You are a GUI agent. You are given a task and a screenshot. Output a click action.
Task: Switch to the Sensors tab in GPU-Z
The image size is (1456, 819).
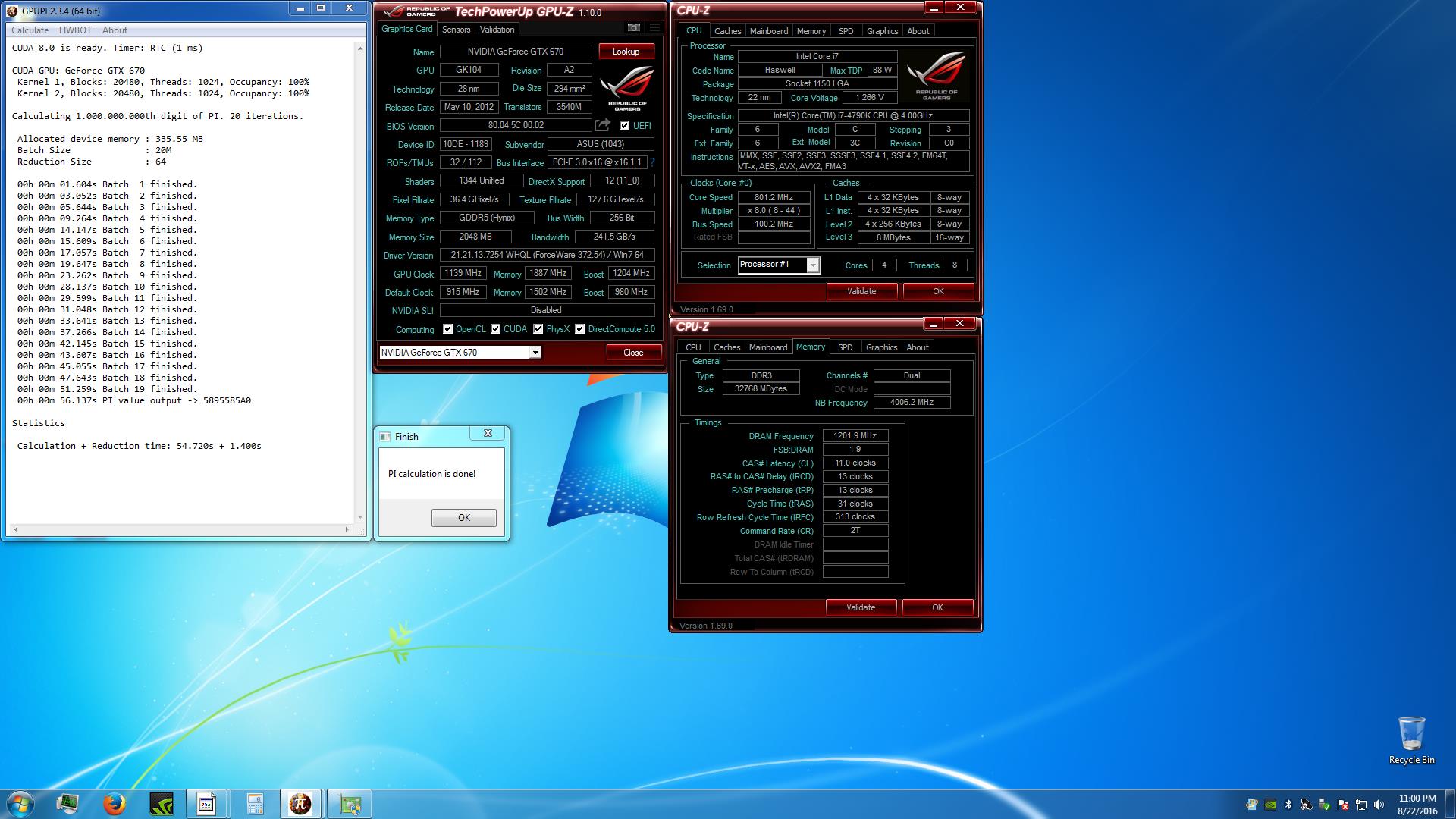click(x=456, y=30)
